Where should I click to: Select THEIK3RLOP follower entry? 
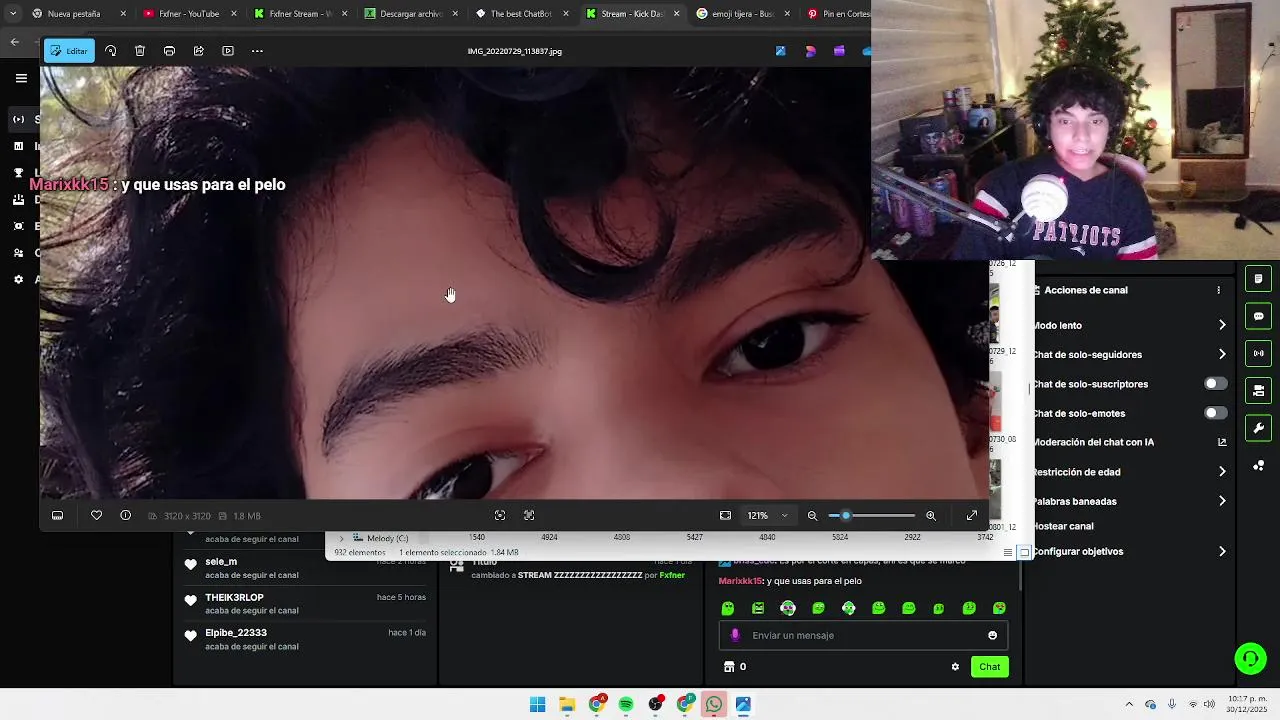[x=305, y=603]
